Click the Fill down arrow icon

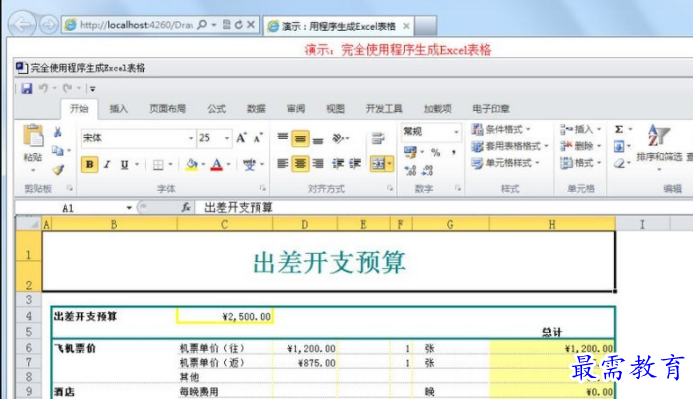[x=619, y=146]
